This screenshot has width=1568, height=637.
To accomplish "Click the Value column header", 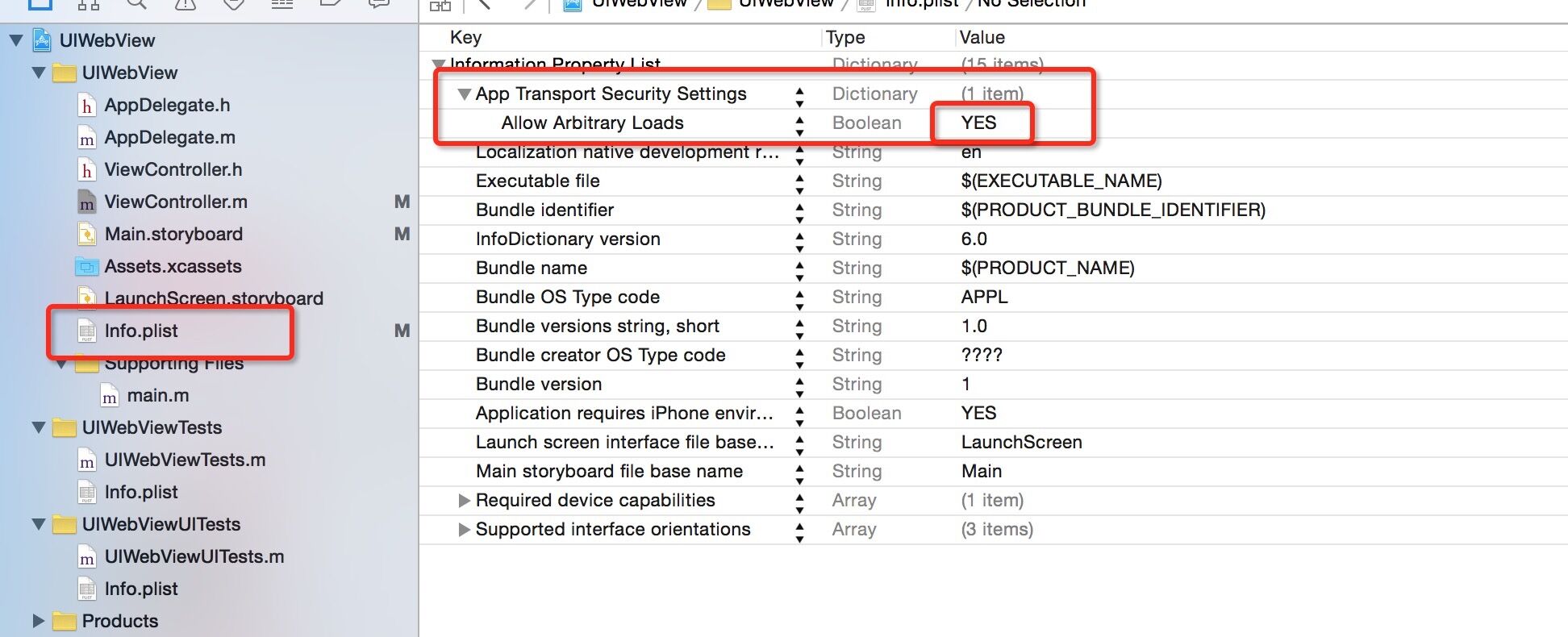I will coord(982,37).
